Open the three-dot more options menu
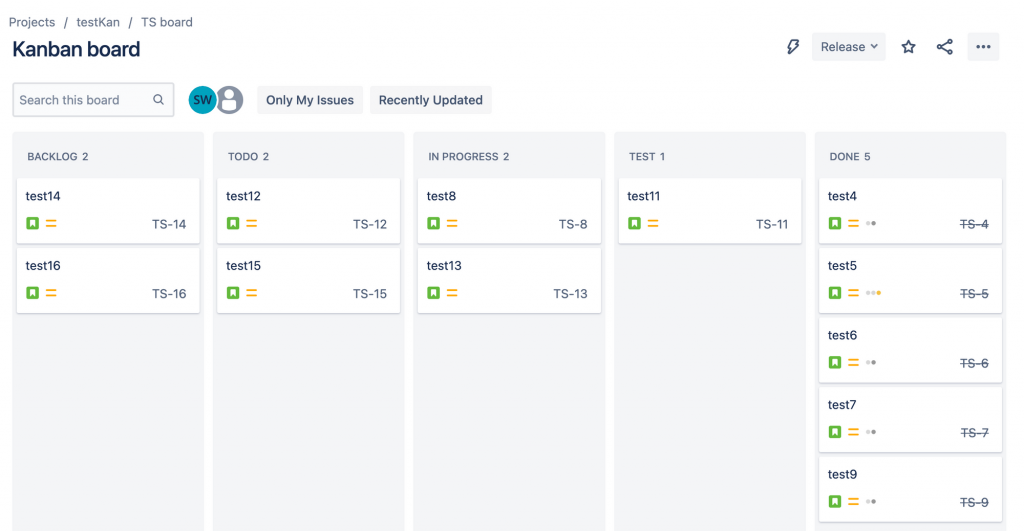Viewport: 1024px width, 531px height. coord(983,47)
